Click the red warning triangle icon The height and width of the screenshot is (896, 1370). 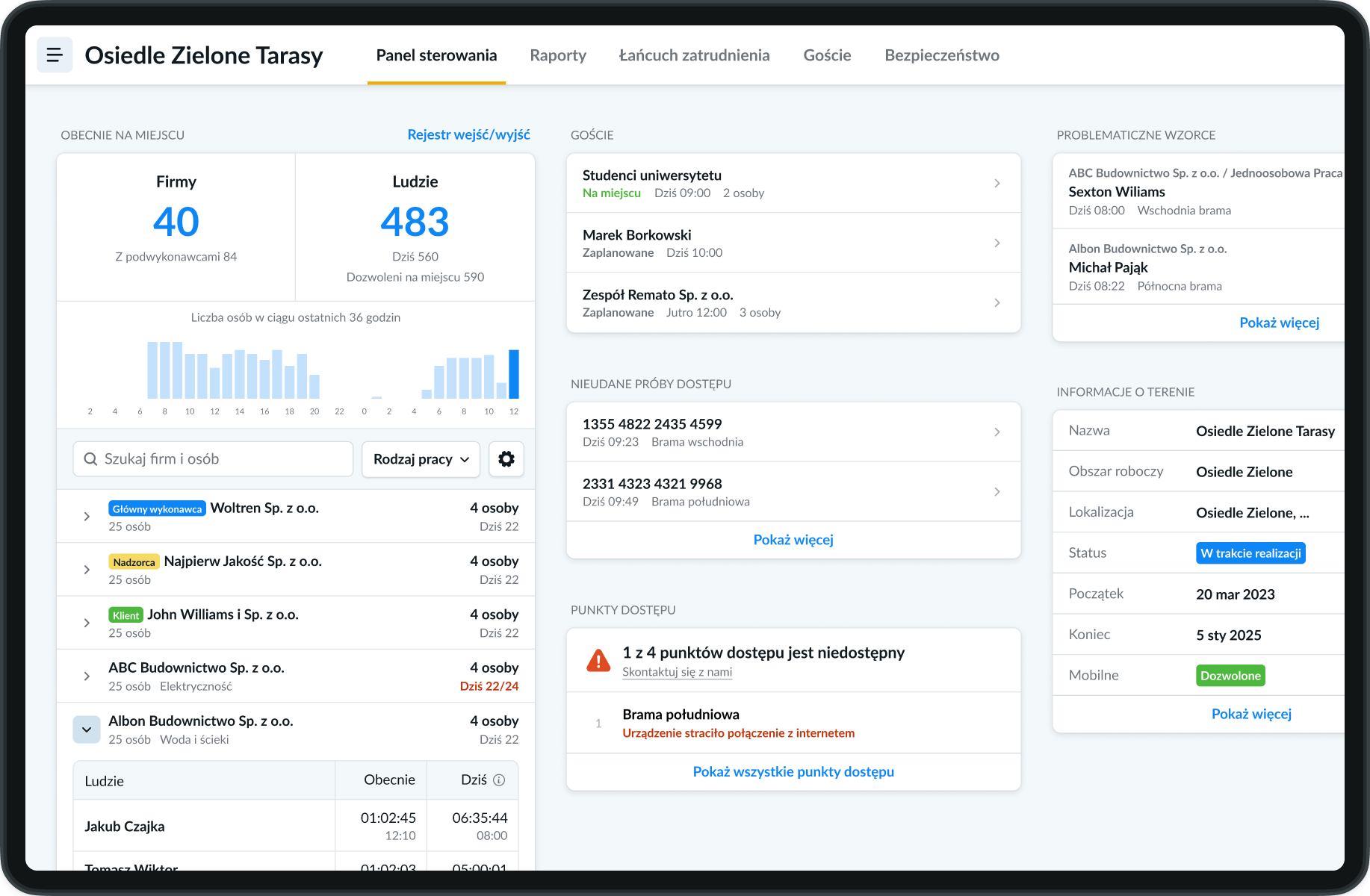598,661
